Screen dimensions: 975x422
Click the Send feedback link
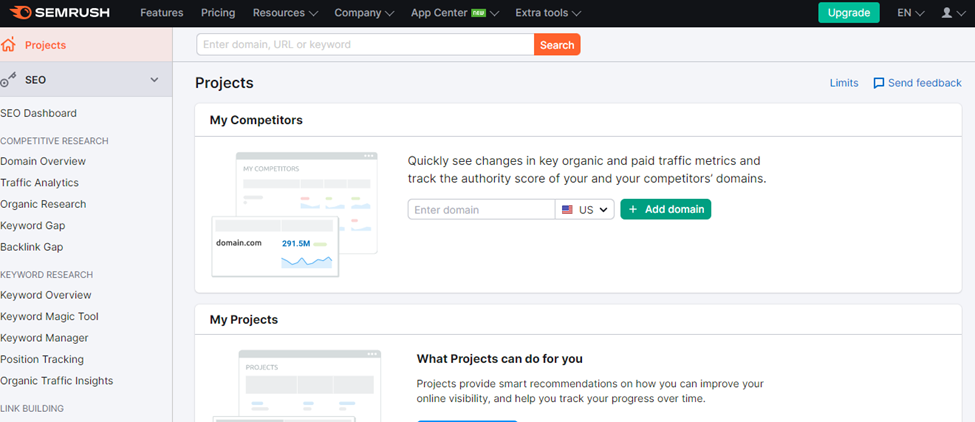click(925, 83)
